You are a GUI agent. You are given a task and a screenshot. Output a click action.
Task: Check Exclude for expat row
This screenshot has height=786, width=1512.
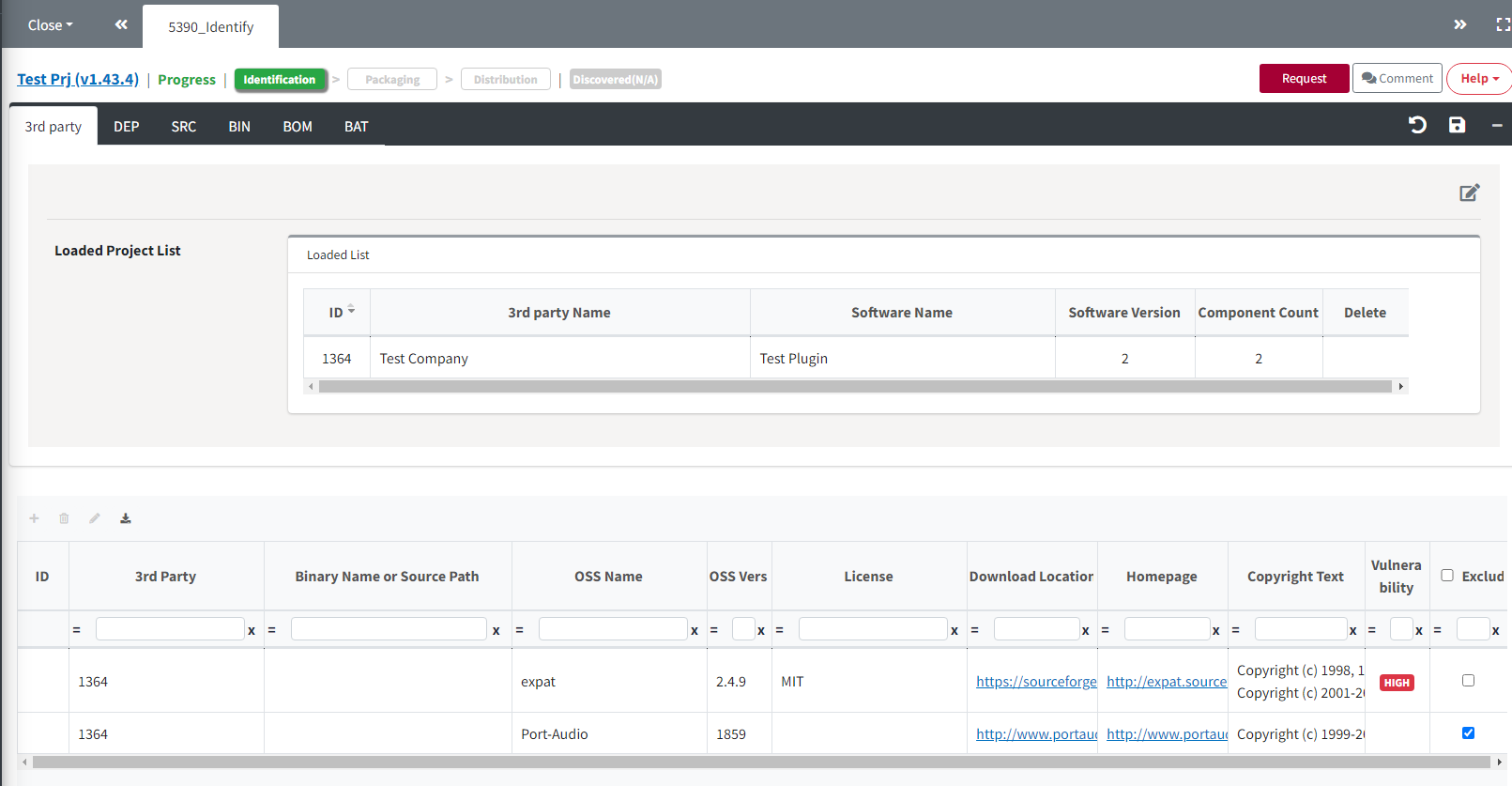(x=1468, y=681)
